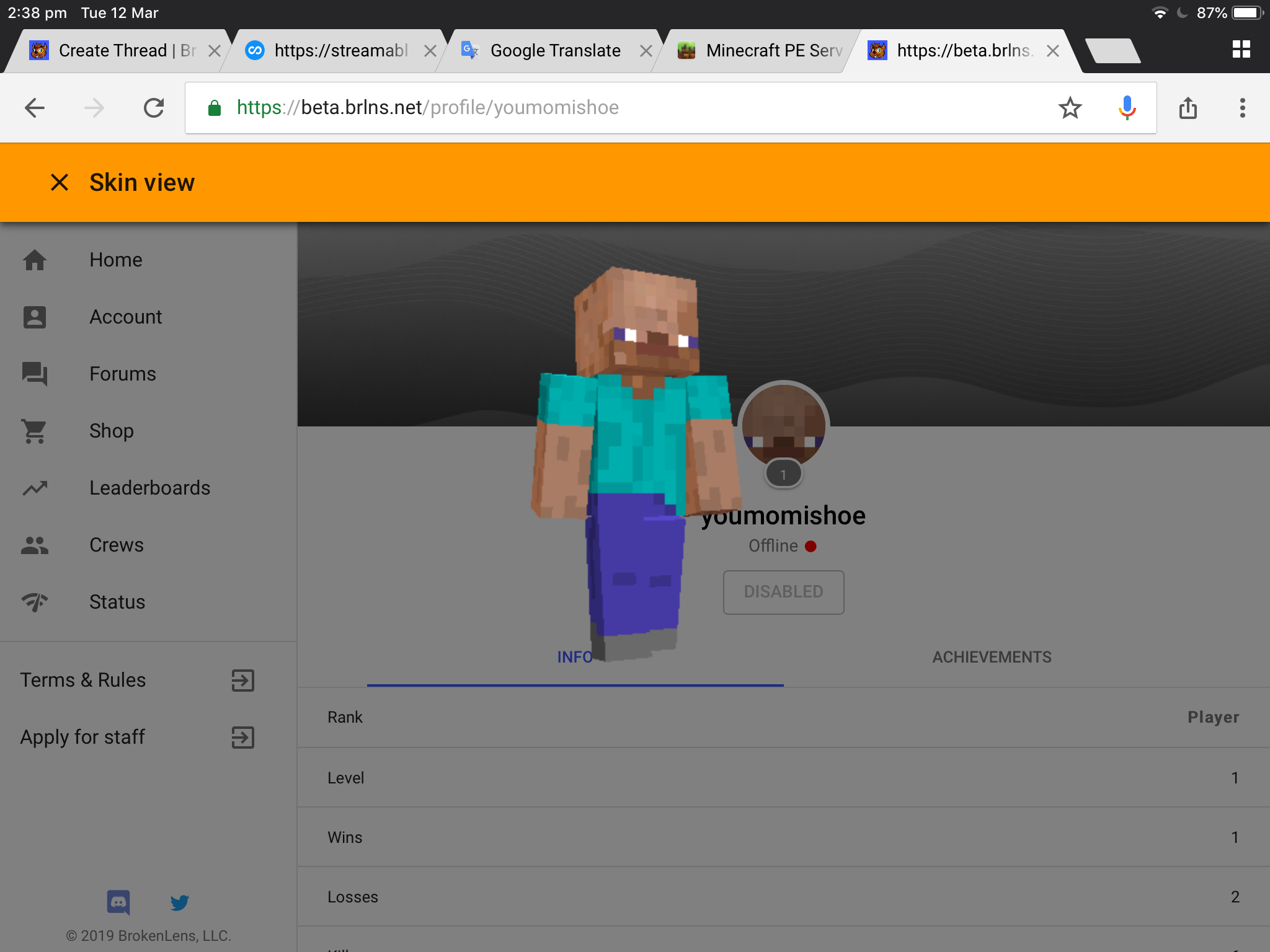Open the Home sidebar icon
The width and height of the screenshot is (1270, 952).
(x=35, y=260)
